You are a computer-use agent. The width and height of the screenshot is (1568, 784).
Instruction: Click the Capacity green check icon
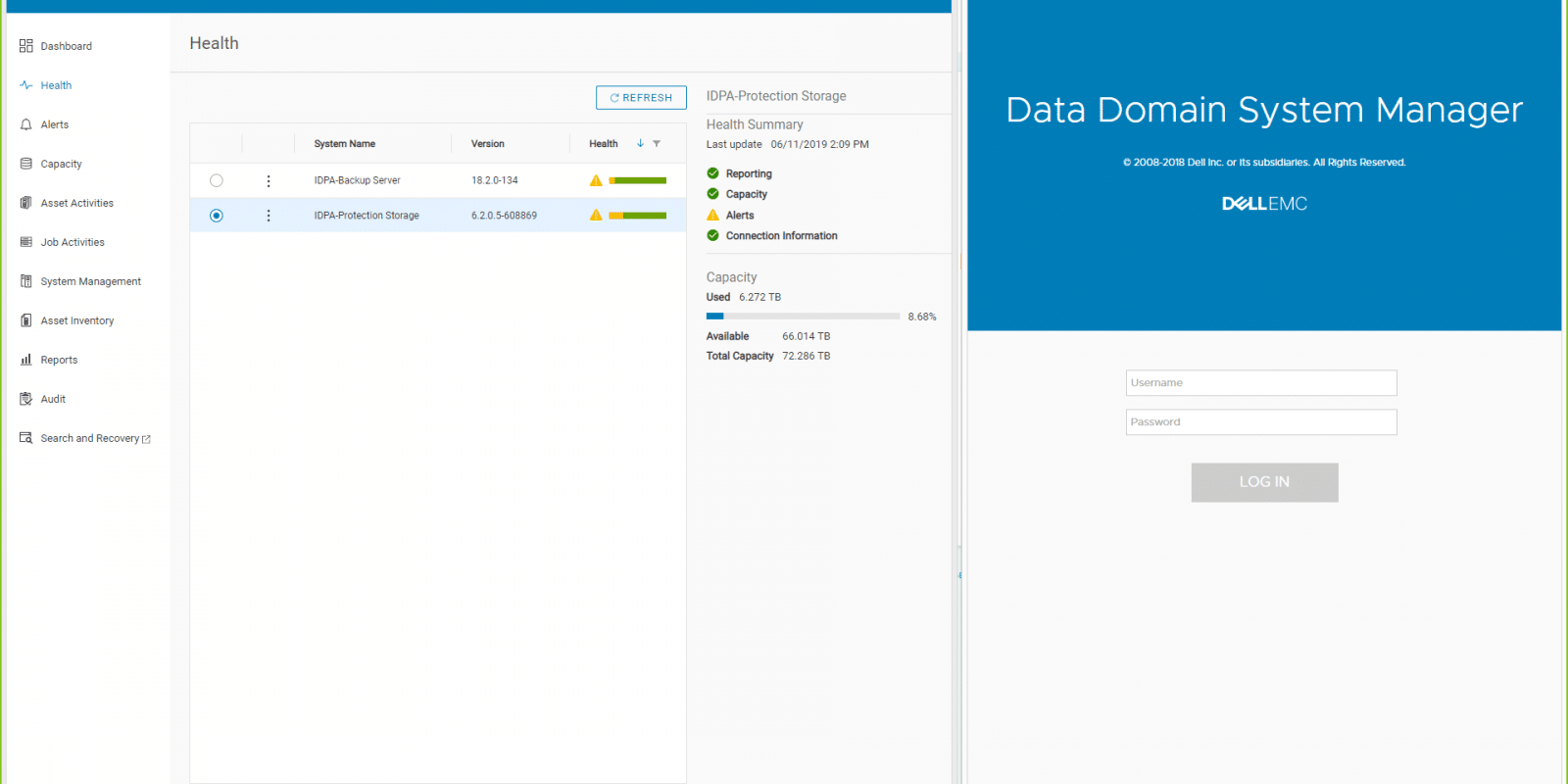click(x=713, y=194)
